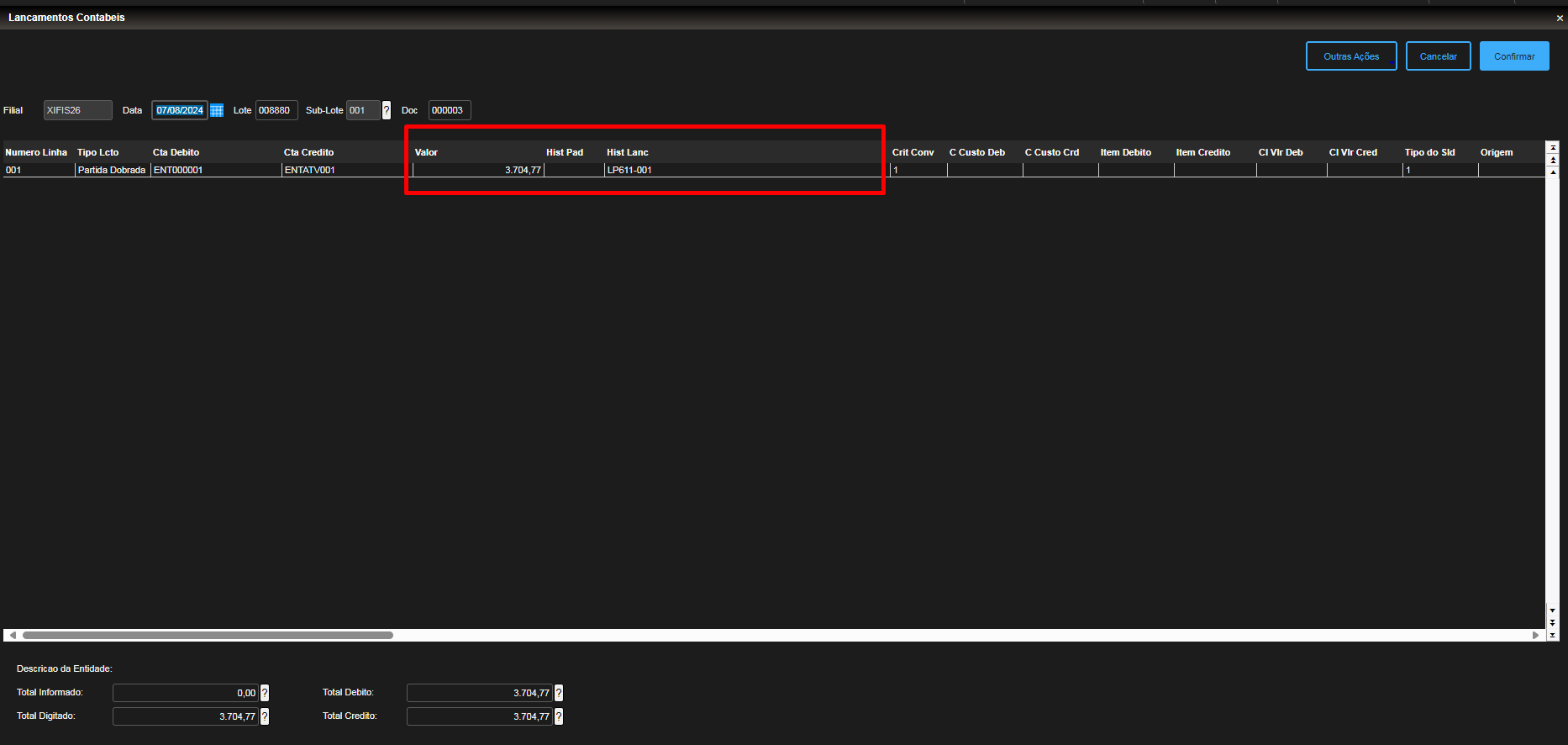This screenshot has width=1568, height=745.
Task: Move down one grid row with single down arrow
Action: (x=1553, y=610)
